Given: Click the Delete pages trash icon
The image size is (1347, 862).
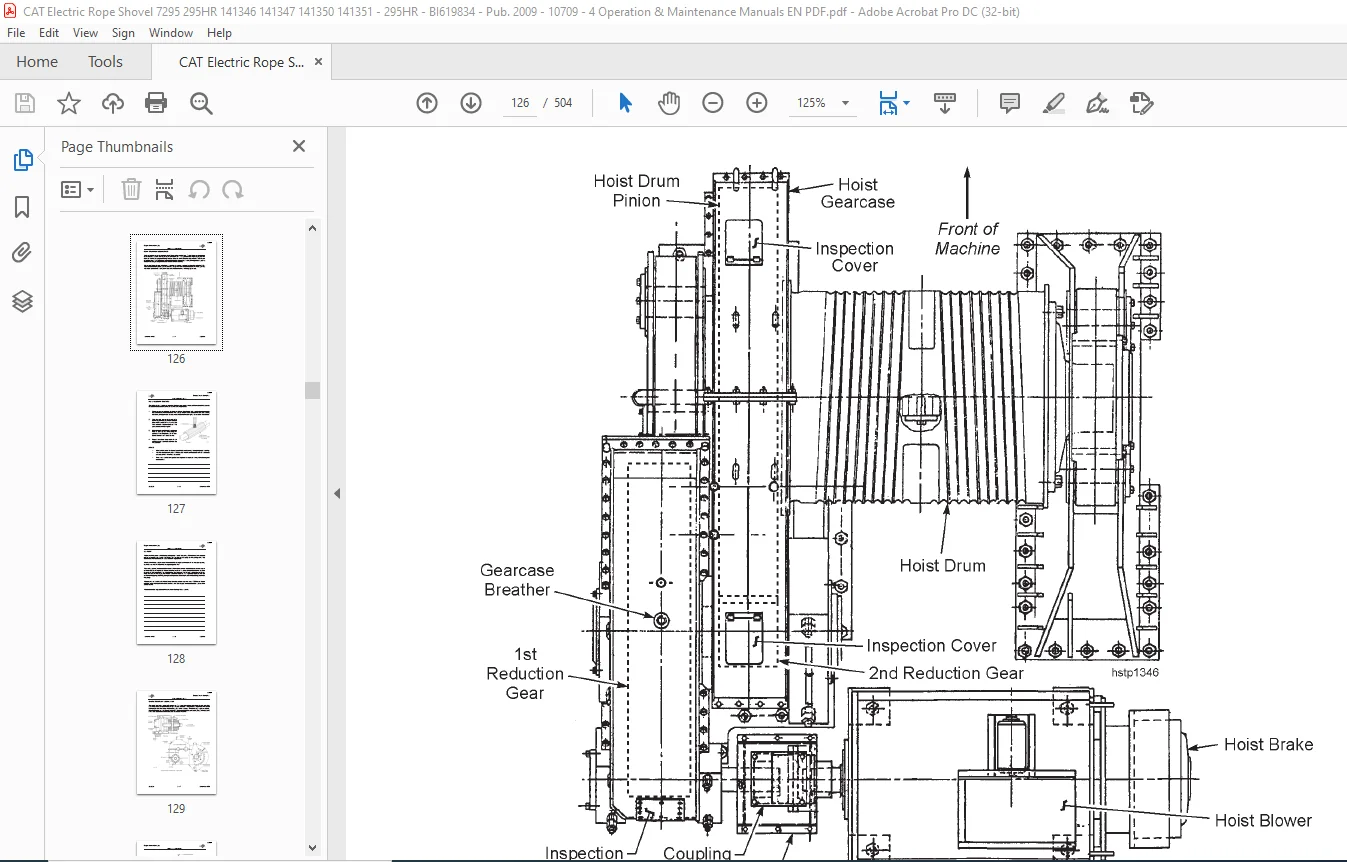Looking at the screenshot, I should point(131,189).
